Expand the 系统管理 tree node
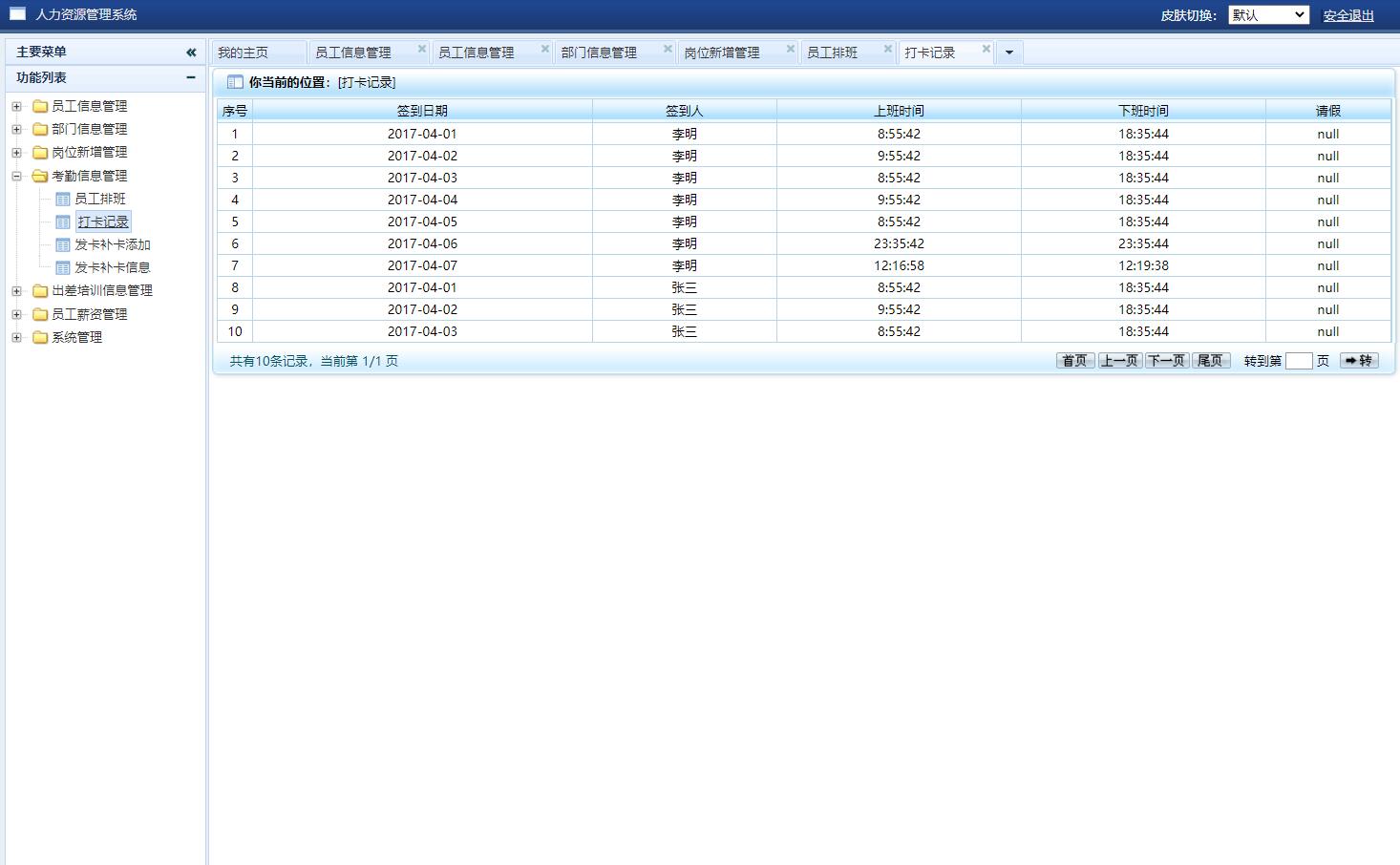The height and width of the screenshot is (865, 1400). (x=16, y=337)
